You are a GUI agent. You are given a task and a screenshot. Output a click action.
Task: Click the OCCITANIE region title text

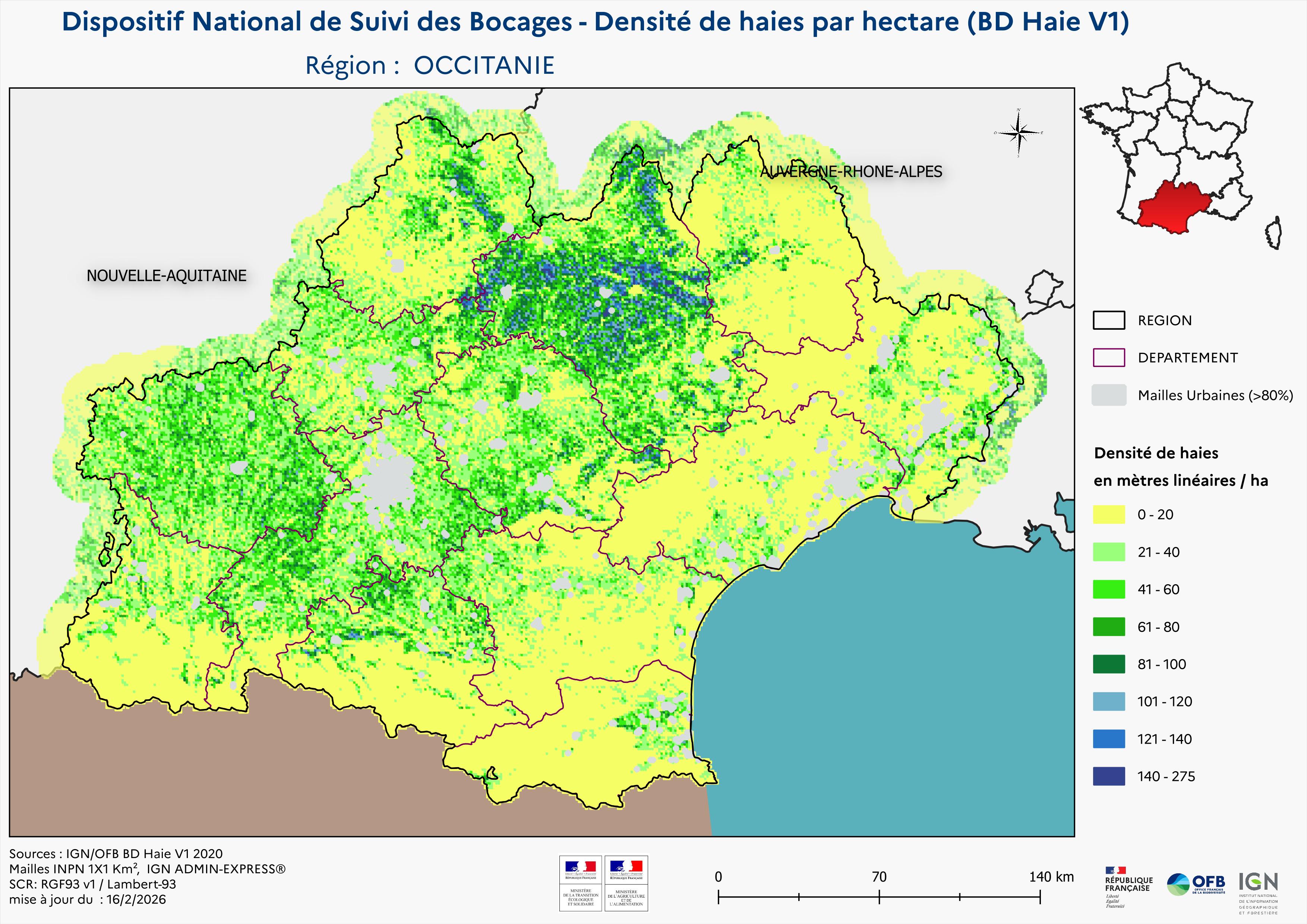click(484, 66)
